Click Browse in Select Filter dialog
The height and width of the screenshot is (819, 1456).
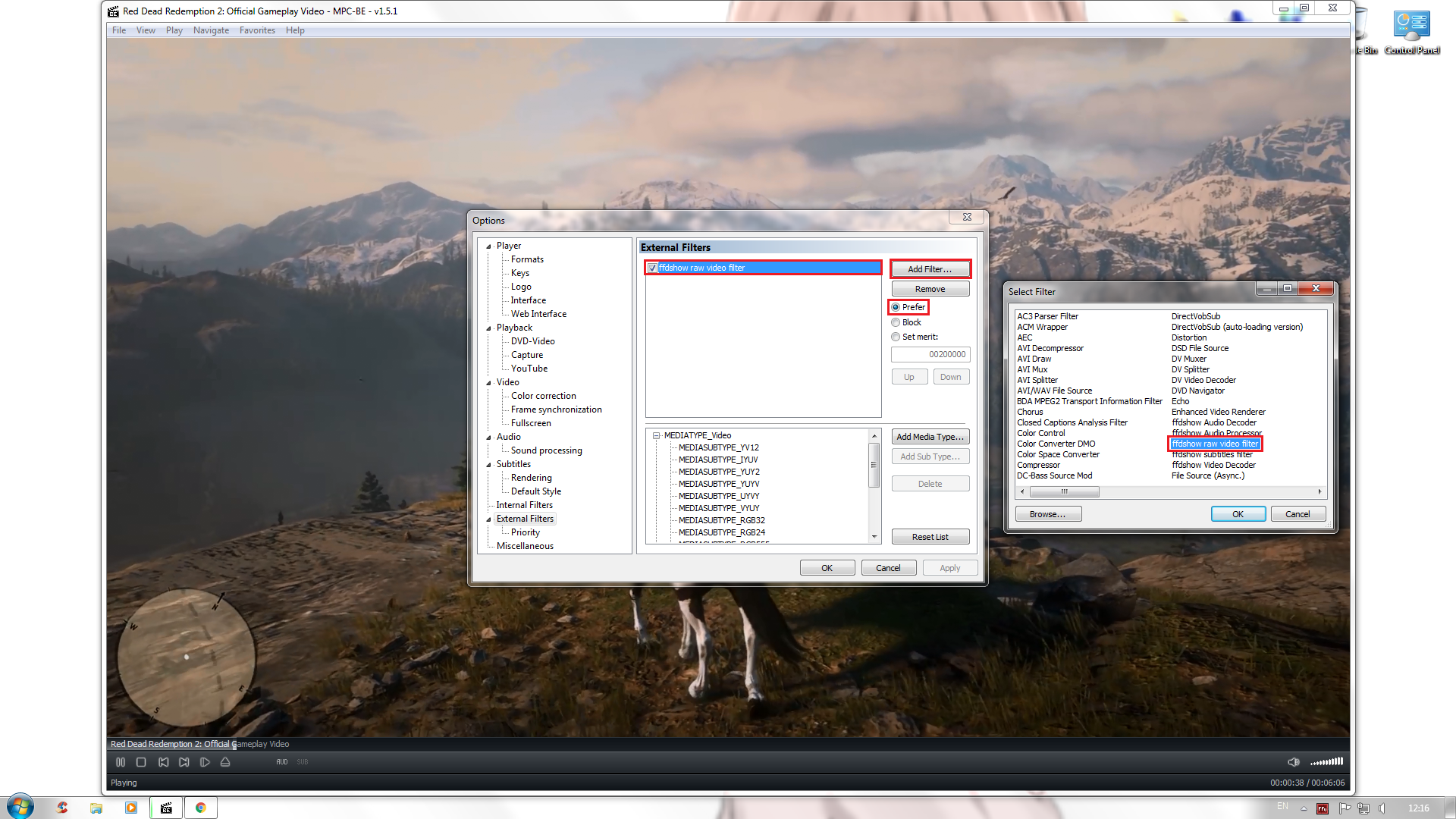(1047, 514)
